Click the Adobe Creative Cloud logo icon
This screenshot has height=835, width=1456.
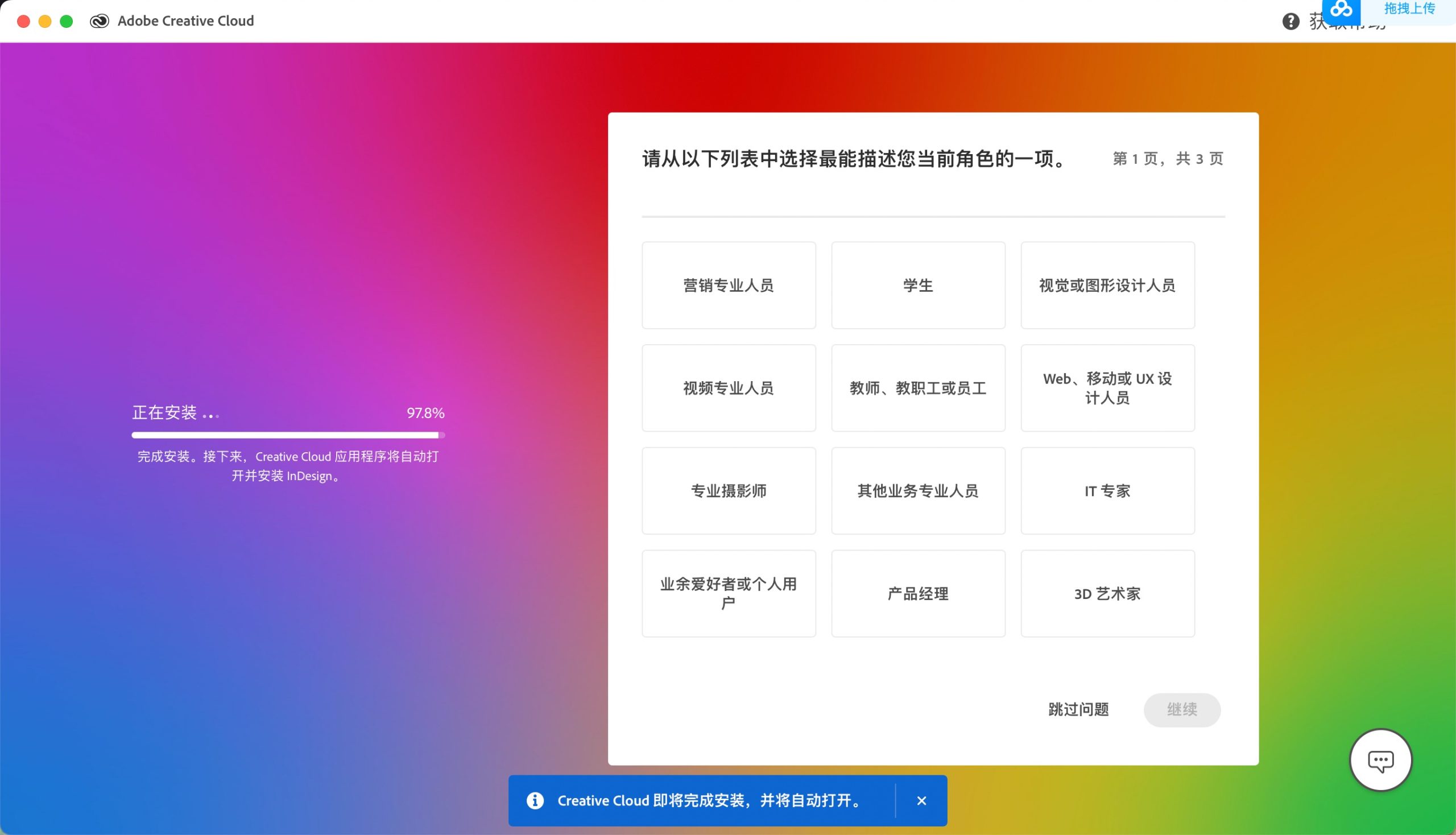pyautogui.click(x=99, y=21)
